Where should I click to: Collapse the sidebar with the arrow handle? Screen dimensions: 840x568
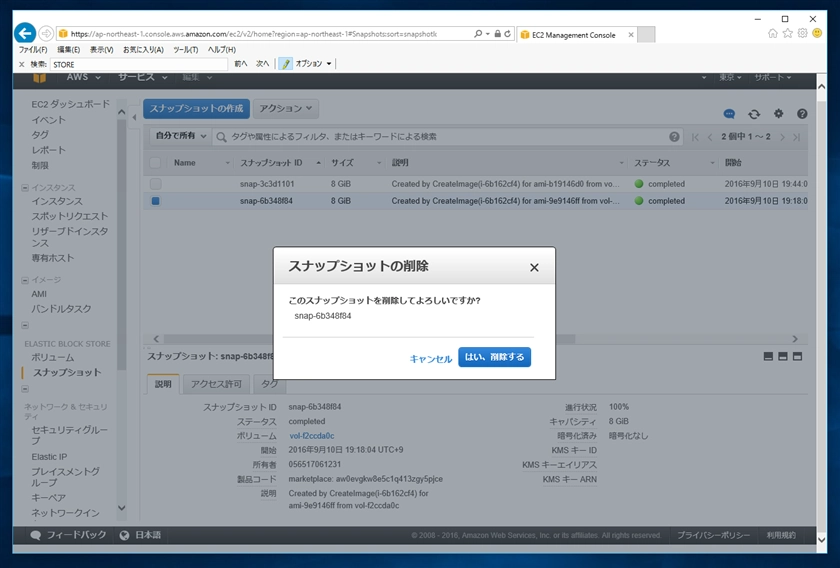134,117
